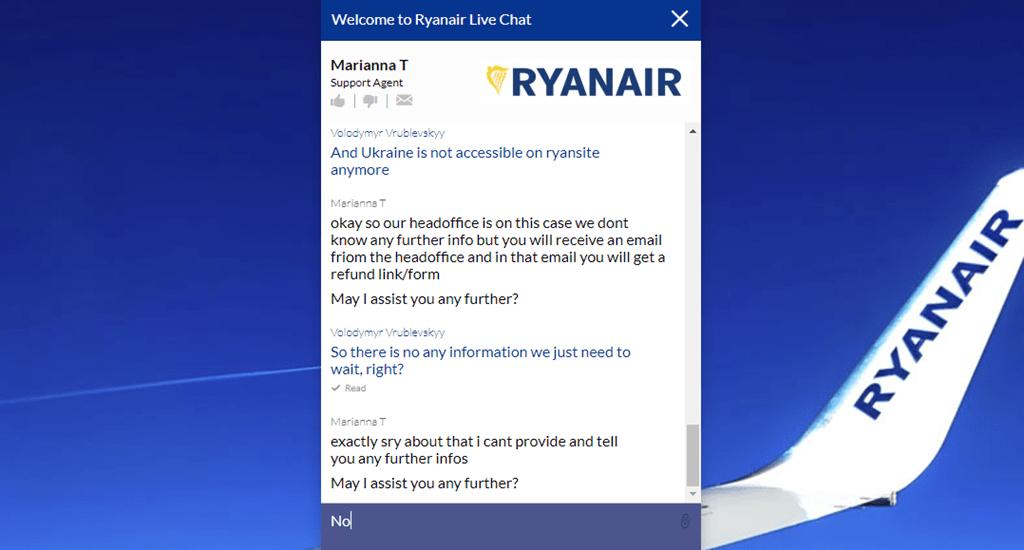Click the agent name Marianna T
The height and width of the screenshot is (550, 1024).
tap(369, 65)
